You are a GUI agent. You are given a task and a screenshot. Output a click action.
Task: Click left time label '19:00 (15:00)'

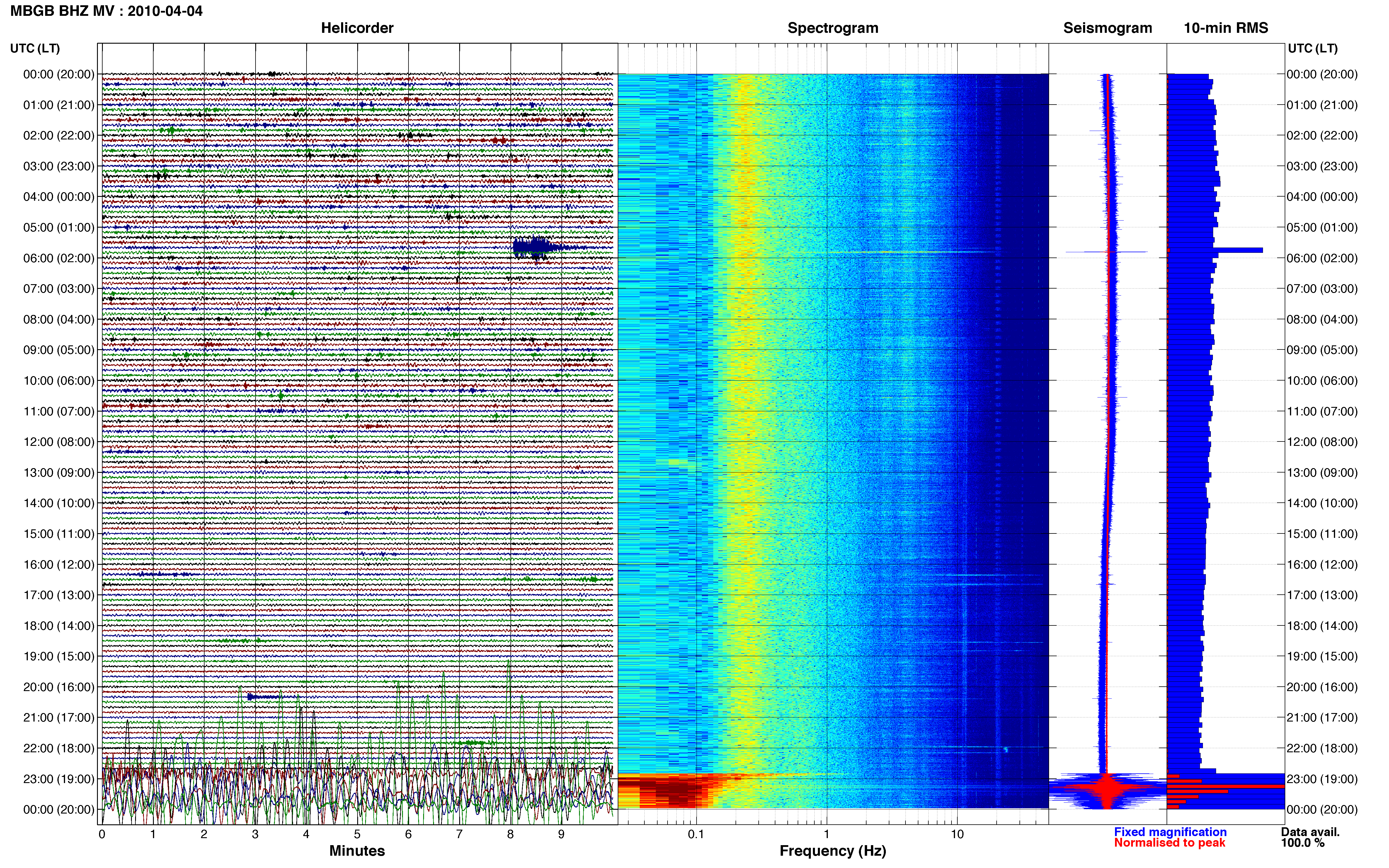[x=59, y=656]
